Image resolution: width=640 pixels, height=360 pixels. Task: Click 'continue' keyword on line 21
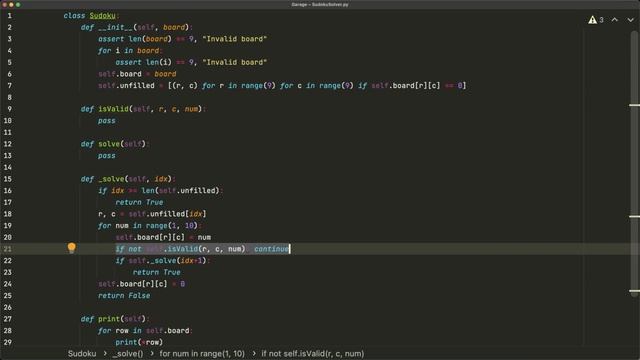(271, 249)
